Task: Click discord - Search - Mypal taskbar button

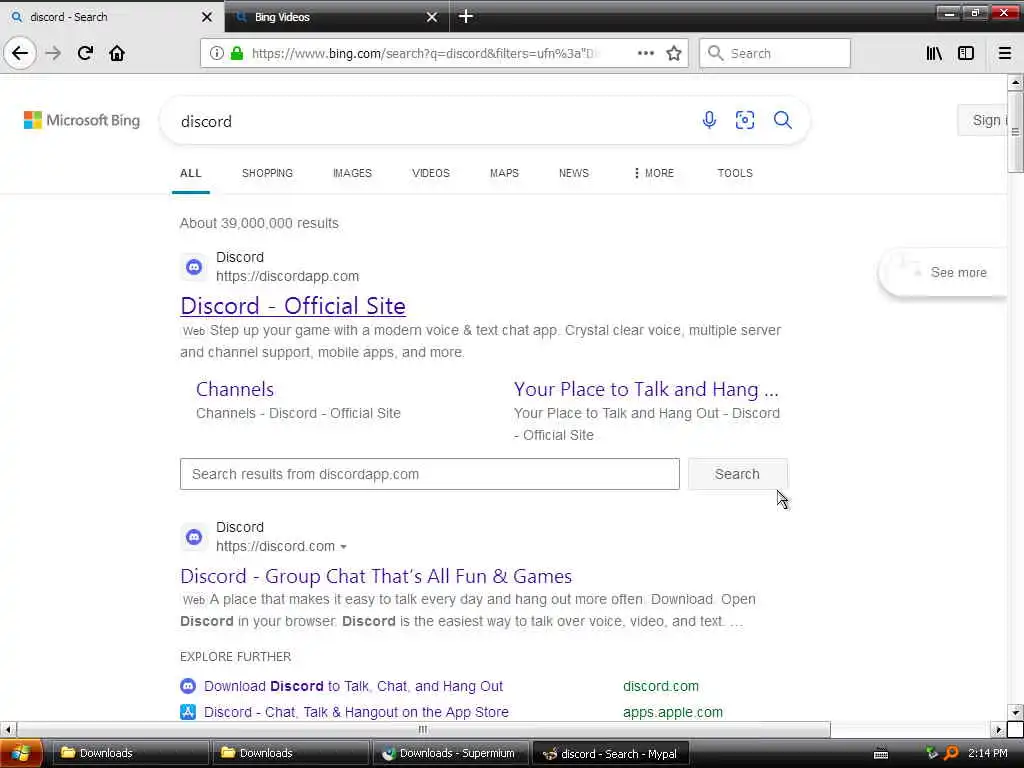Action: tap(611, 753)
